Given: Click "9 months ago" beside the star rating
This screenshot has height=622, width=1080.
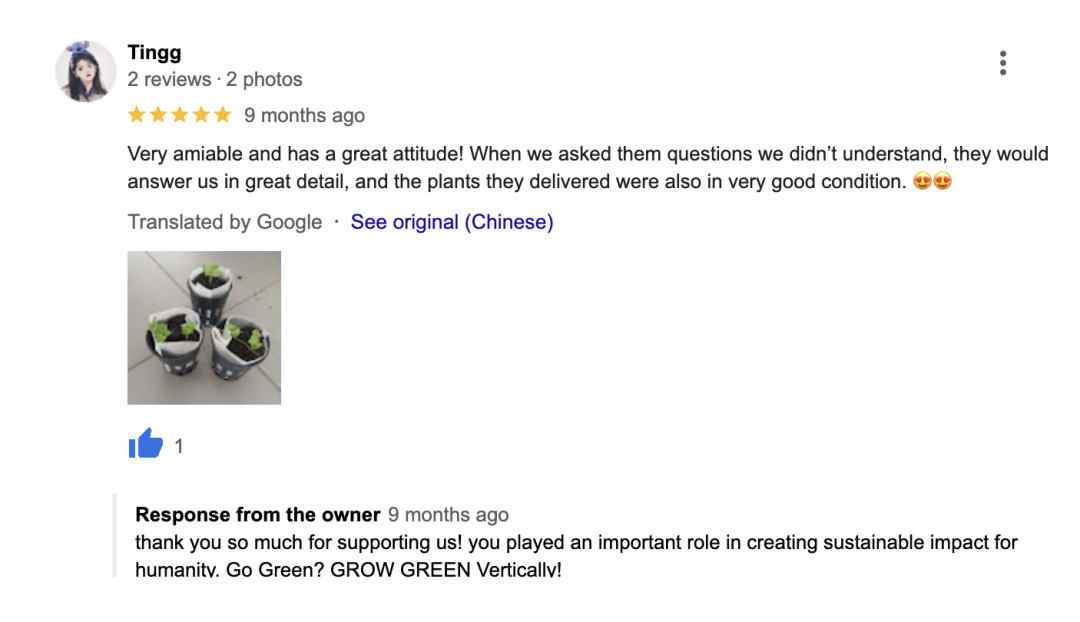Looking at the screenshot, I should pyautogui.click(x=304, y=115).
